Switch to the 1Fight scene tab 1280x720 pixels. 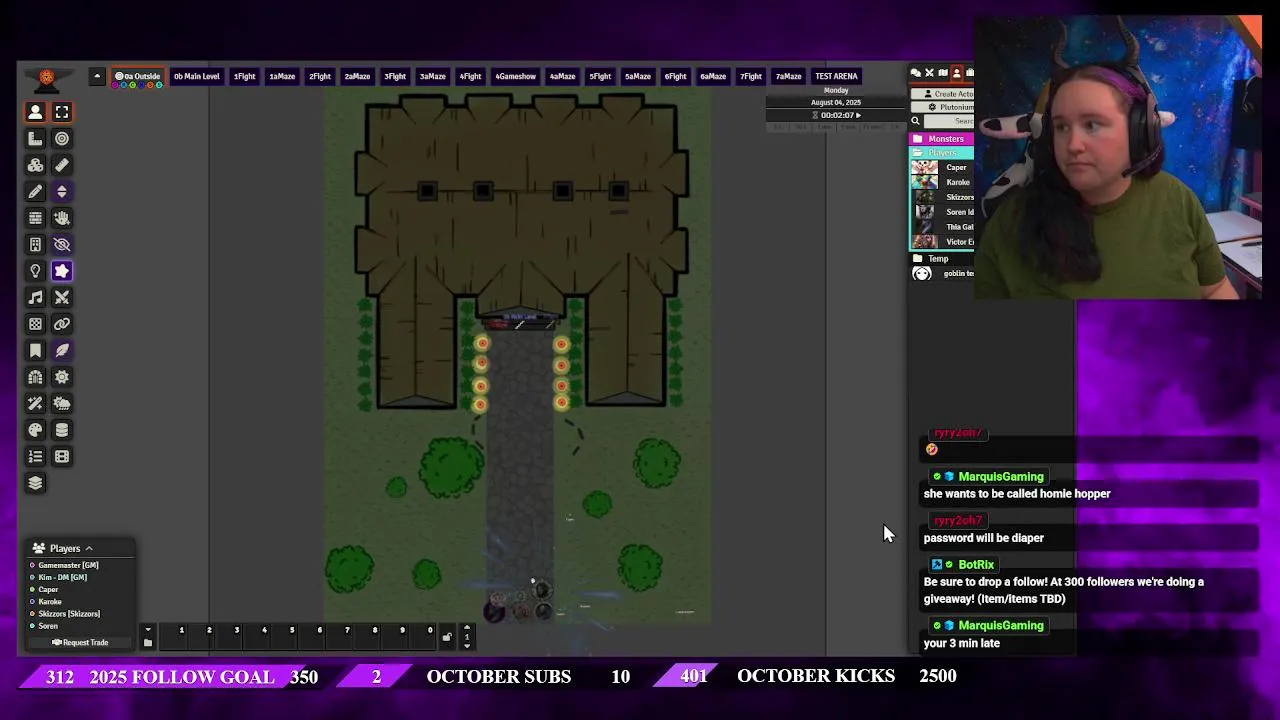coord(244,76)
